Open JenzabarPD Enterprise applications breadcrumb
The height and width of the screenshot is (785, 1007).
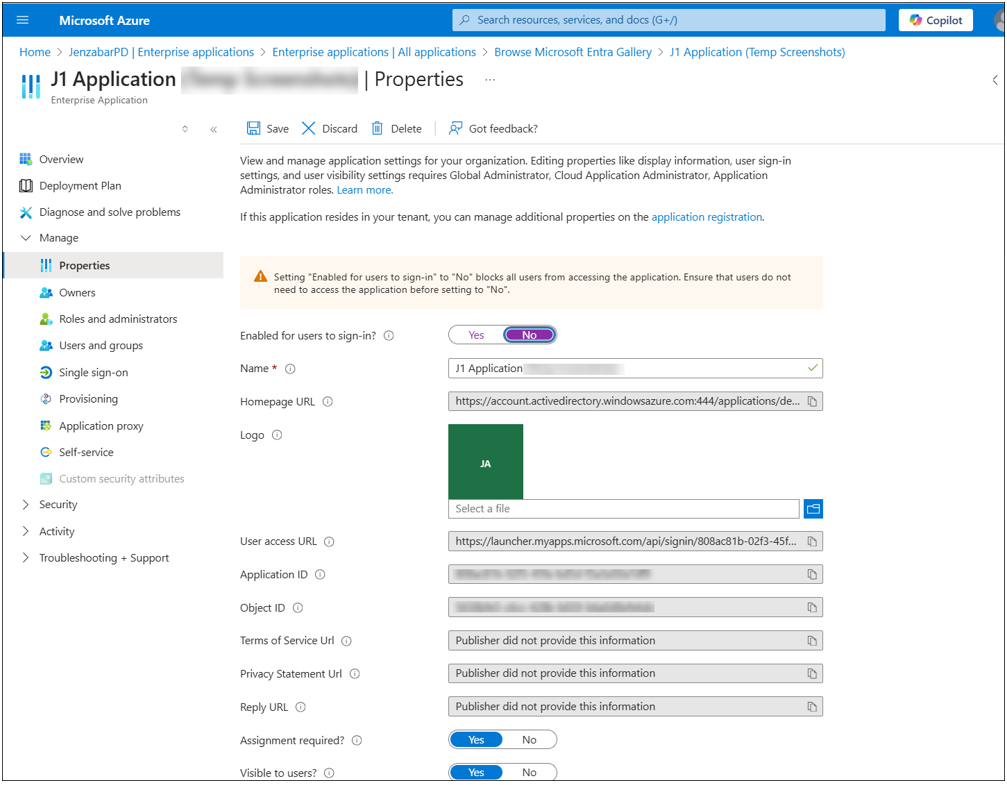coord(161,52)
